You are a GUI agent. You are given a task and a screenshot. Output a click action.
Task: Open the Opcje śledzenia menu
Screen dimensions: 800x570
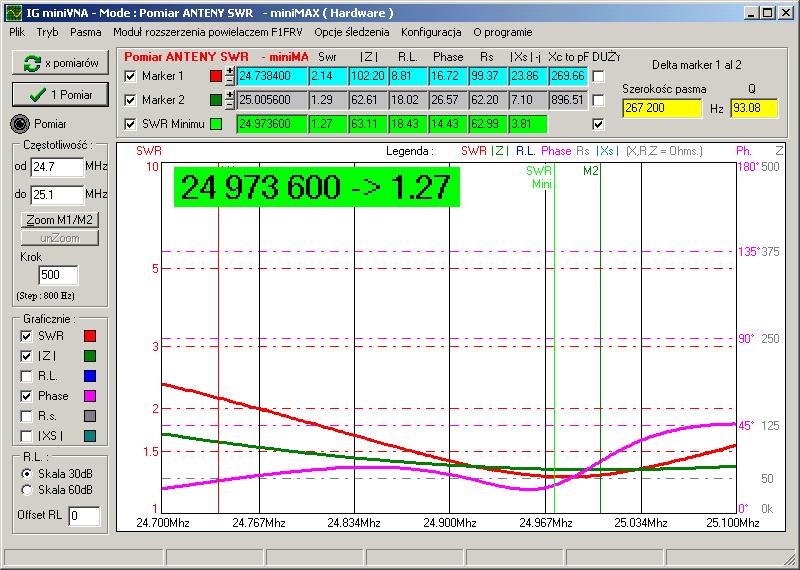click(x=351, y=32)
